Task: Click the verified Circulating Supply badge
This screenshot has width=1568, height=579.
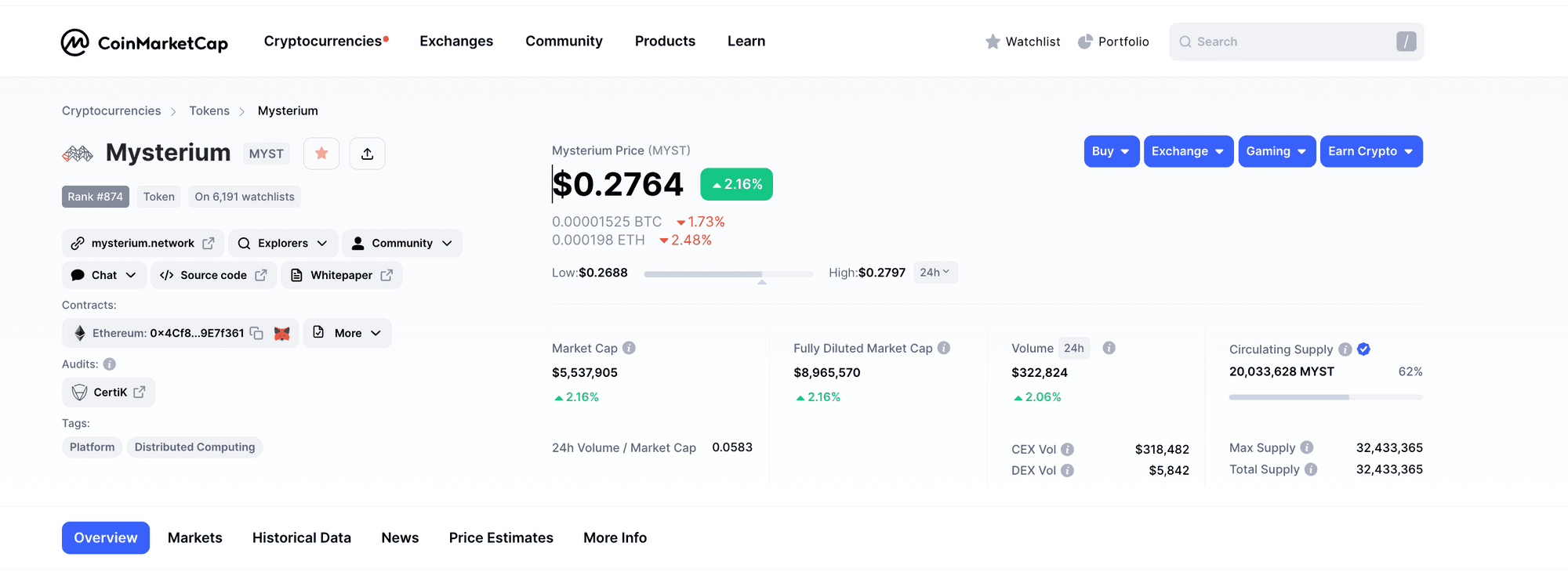Action: [1363, 349]
